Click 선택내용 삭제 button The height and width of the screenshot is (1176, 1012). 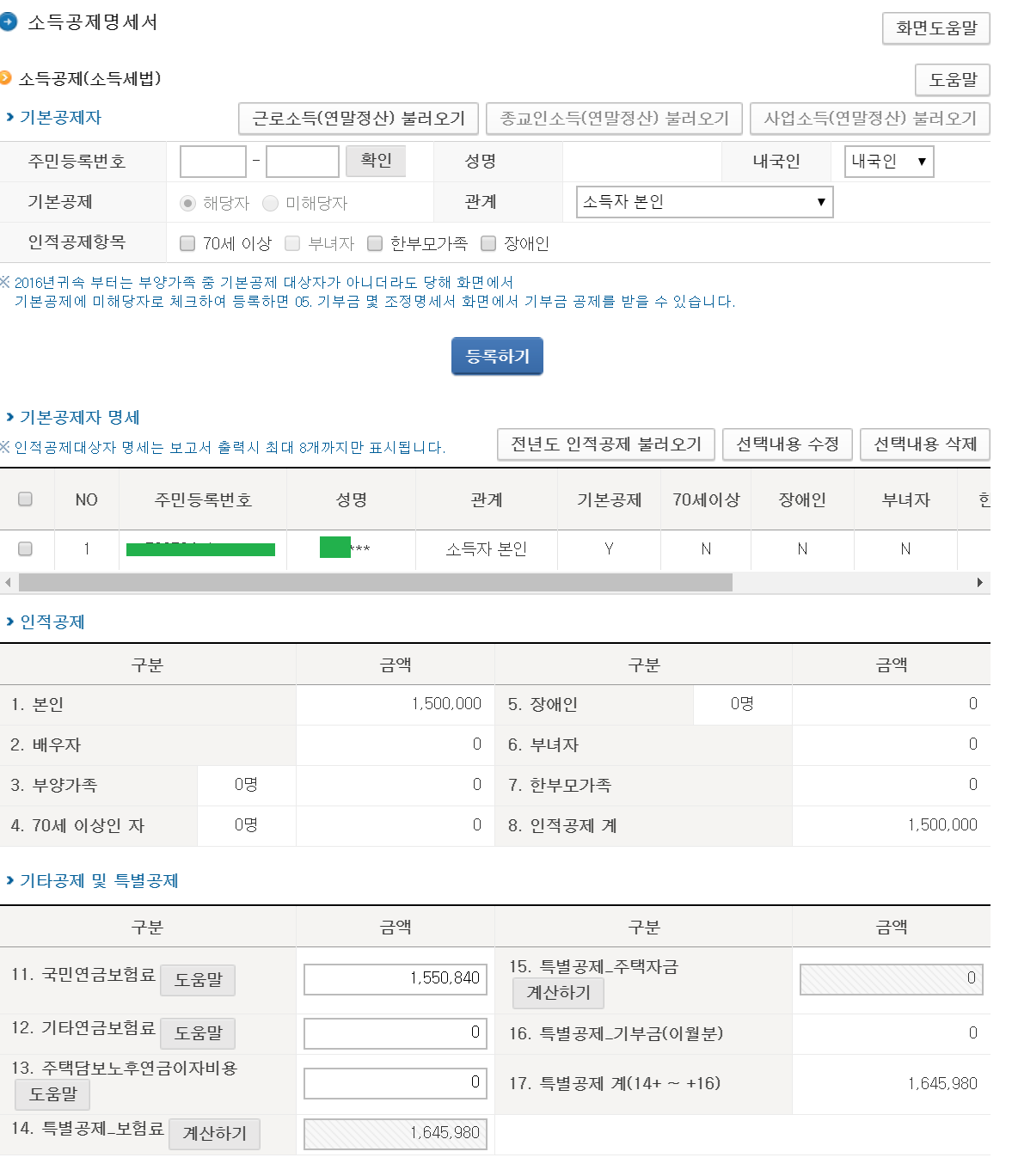tap(924, 444)
